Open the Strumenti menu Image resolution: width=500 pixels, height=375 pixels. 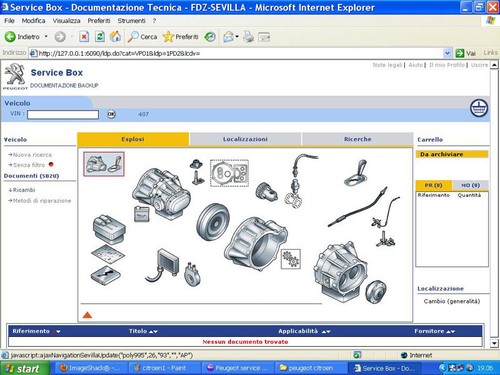coord(131,21)
